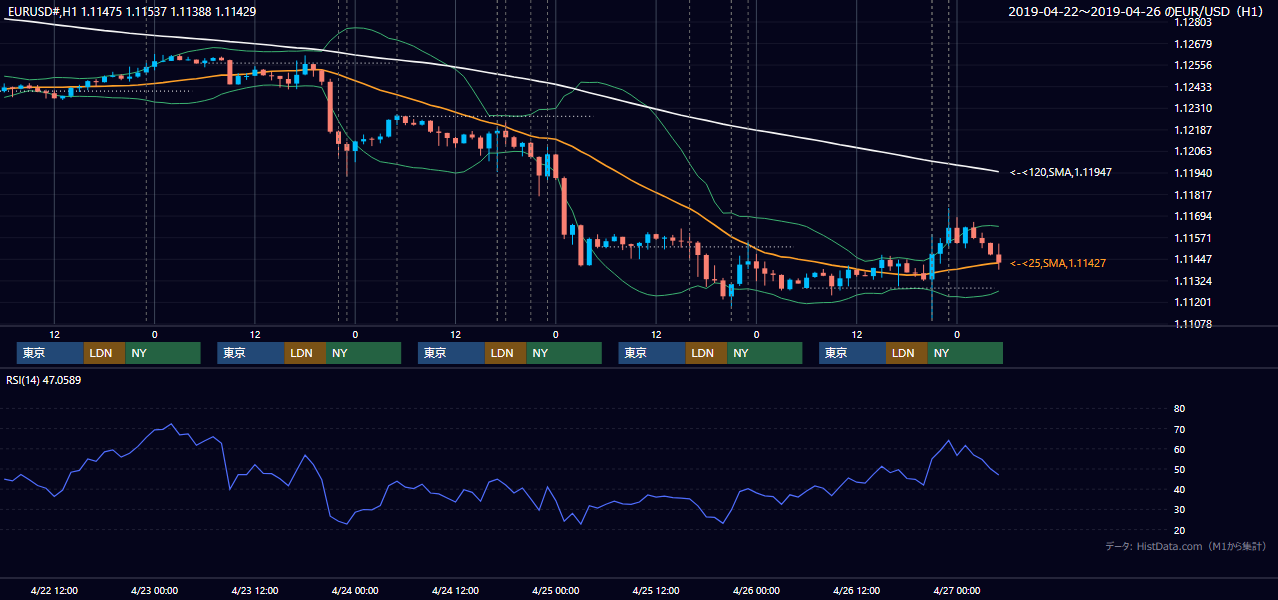1278x600 pixels.
Task: Click price axis value 1.12679
Action: [x=1194, y=44]
